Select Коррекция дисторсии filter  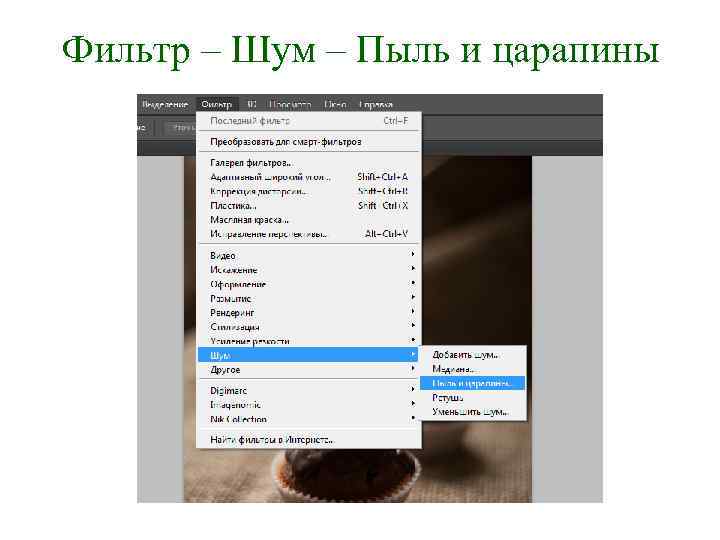click(309, 191)
